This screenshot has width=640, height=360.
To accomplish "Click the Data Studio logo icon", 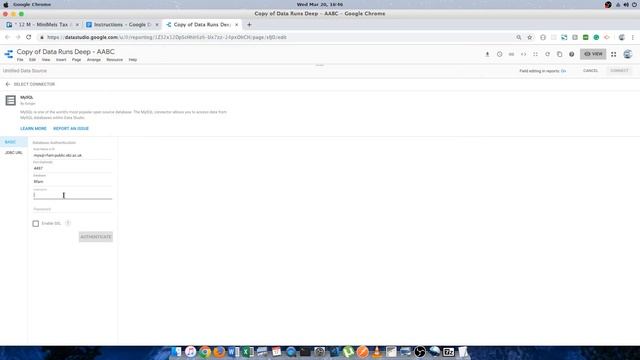I will point(9,54).
